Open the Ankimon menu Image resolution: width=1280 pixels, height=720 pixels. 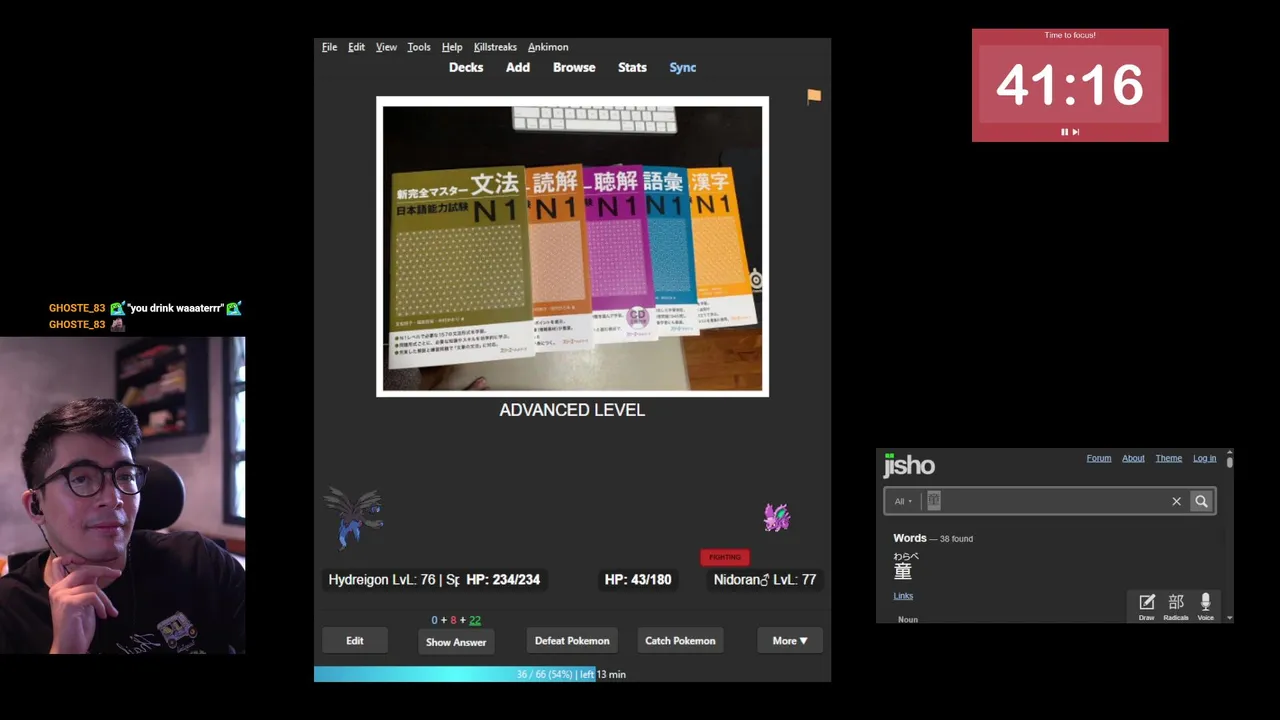pyautogui.click(x=548, y=47)
